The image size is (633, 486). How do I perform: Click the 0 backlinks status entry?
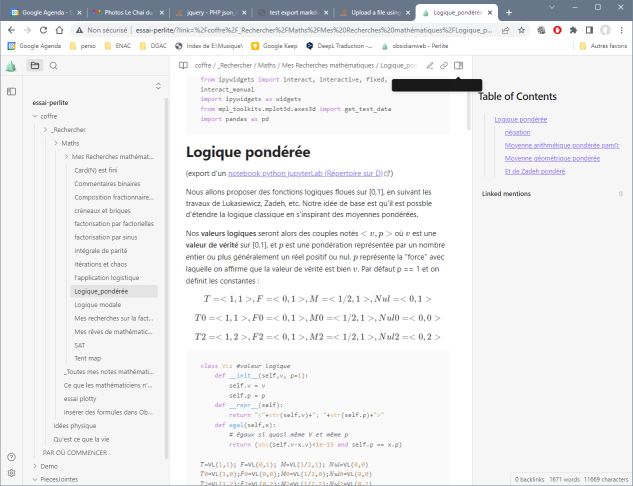pyautogui.click(x=529, y=480)
